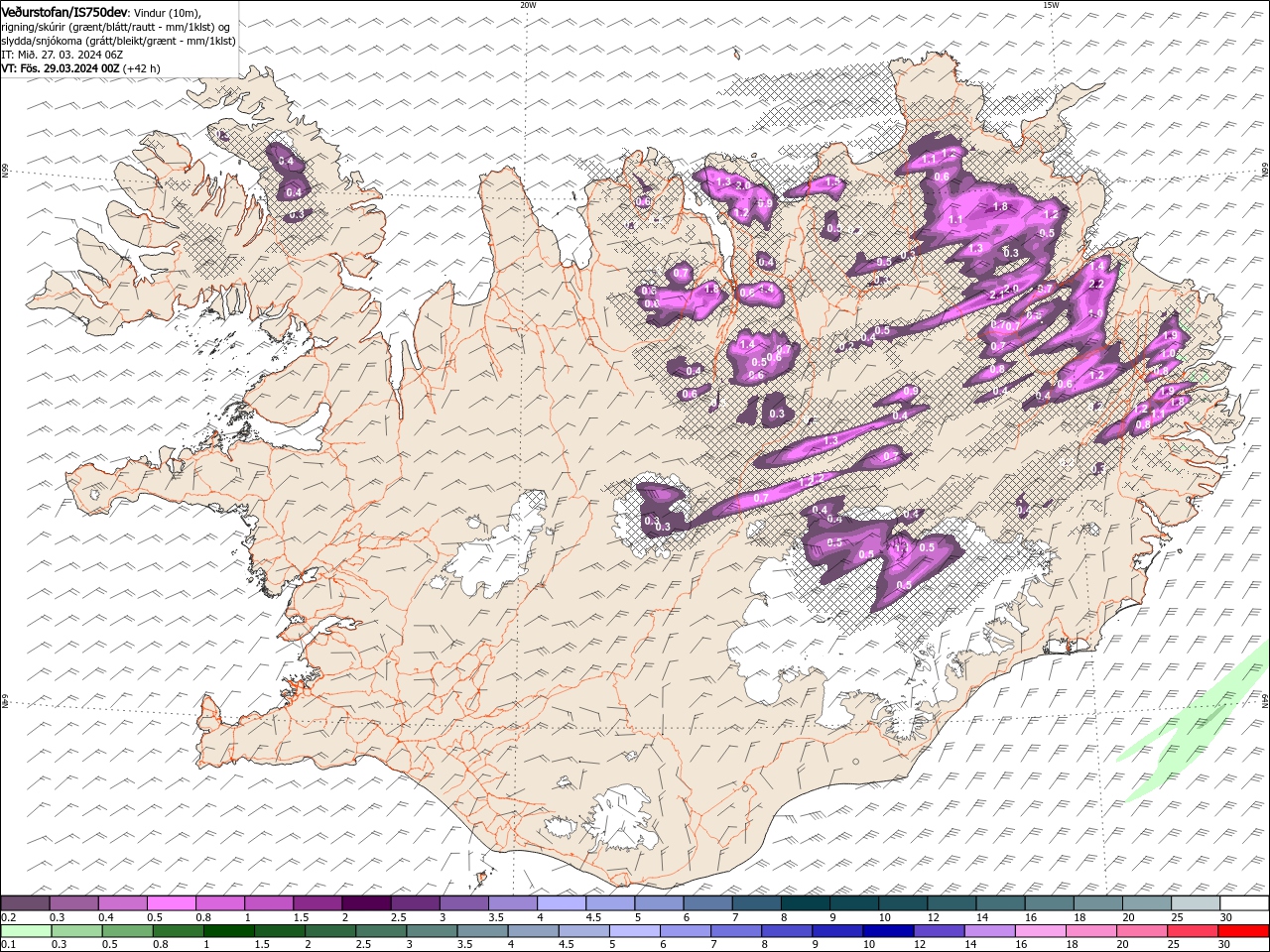Pick the bright pink 0.5 swatch in upper scale
This screenshot has height=952, width=1270.
pos(172,903)
